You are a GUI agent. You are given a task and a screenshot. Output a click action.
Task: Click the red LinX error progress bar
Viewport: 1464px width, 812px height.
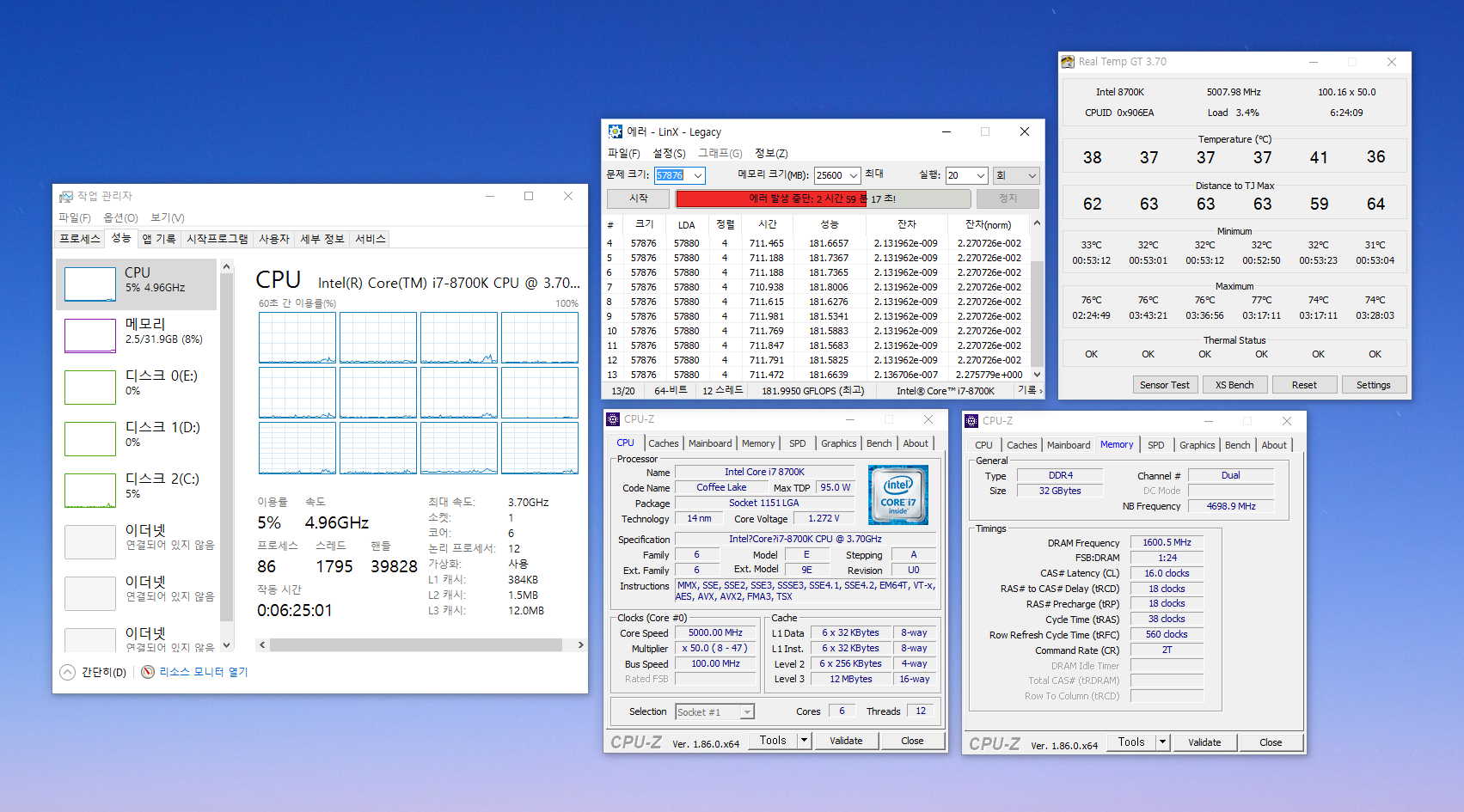tap(824, 198)
